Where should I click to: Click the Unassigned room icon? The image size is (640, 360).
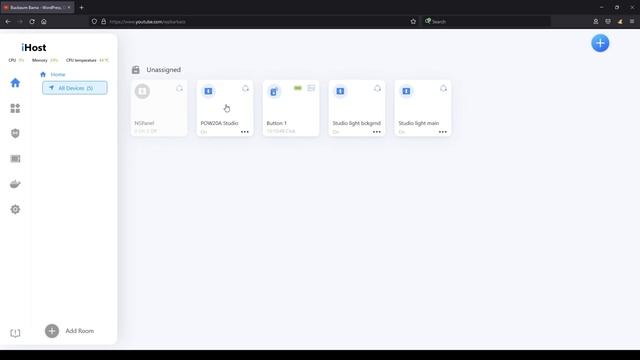click(x=136, y=70)
